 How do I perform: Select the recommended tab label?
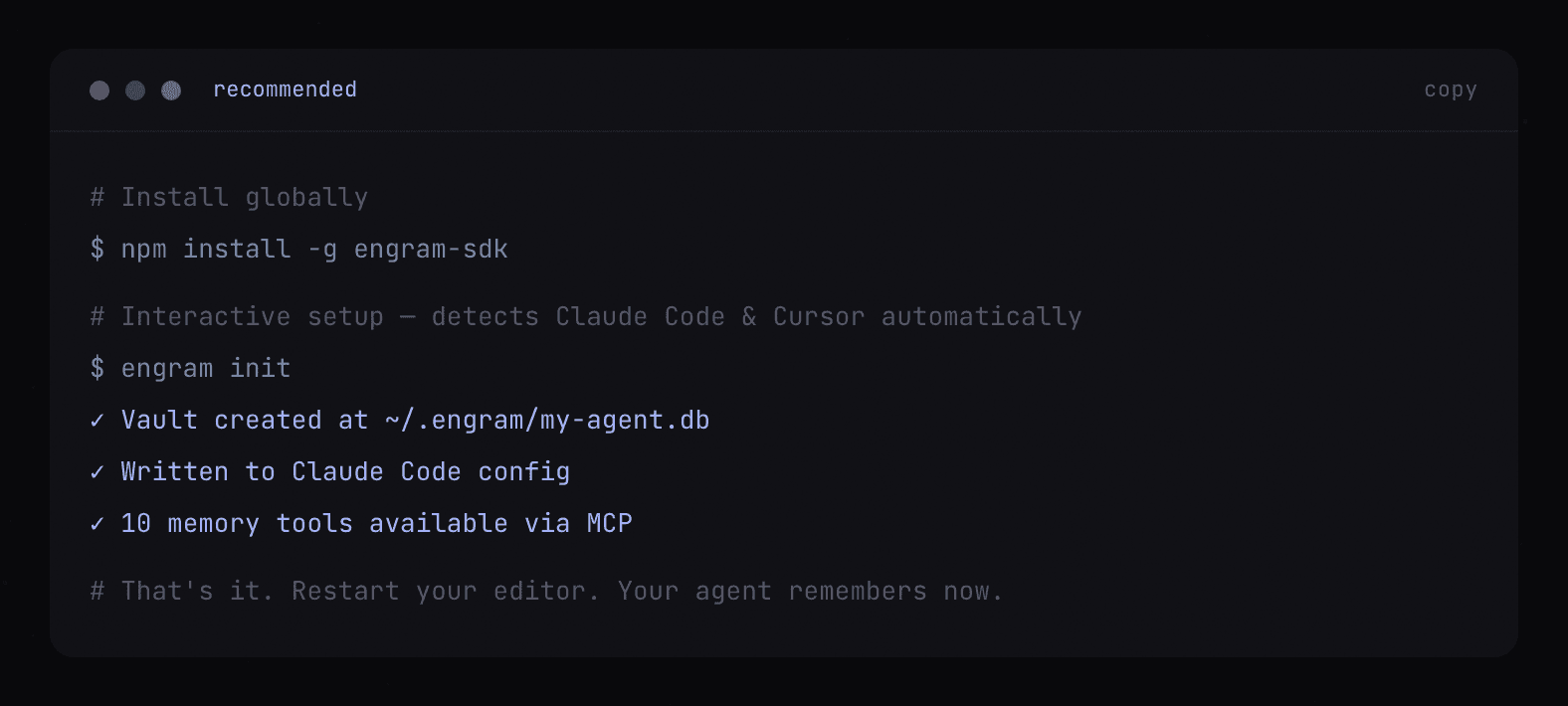click(285, 89)
